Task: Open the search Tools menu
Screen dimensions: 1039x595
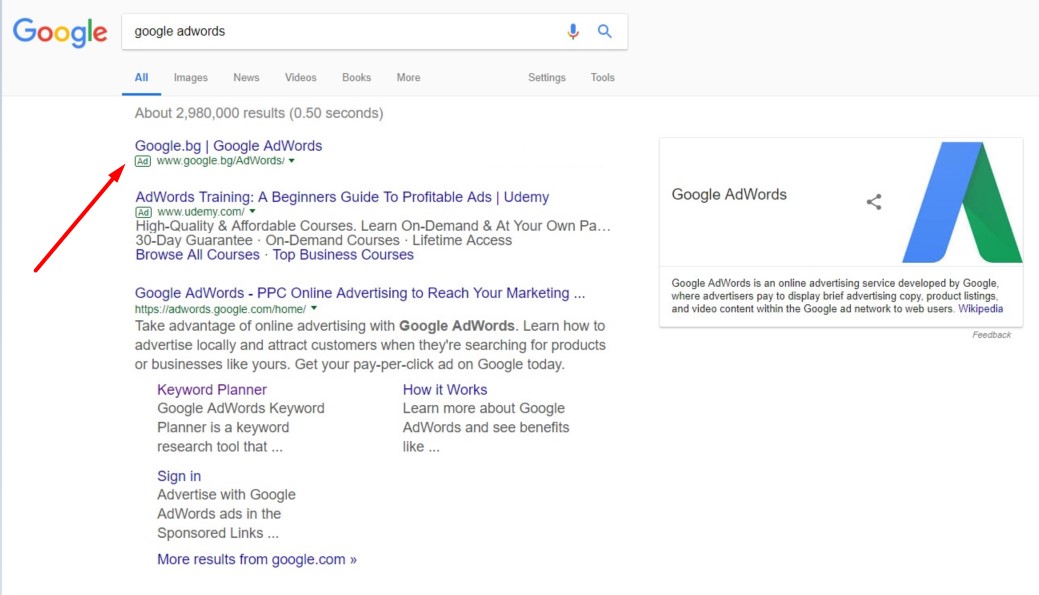Action: tap(602, 78)
